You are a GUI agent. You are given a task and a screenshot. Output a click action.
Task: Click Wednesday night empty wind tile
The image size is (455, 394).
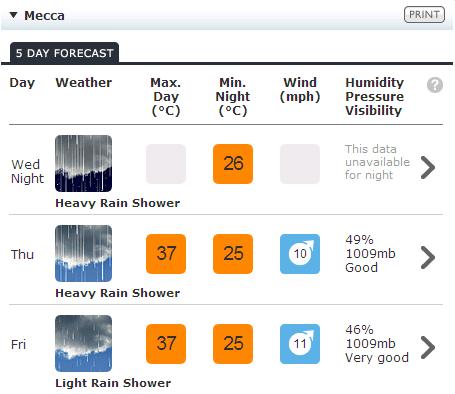[300, 164]
